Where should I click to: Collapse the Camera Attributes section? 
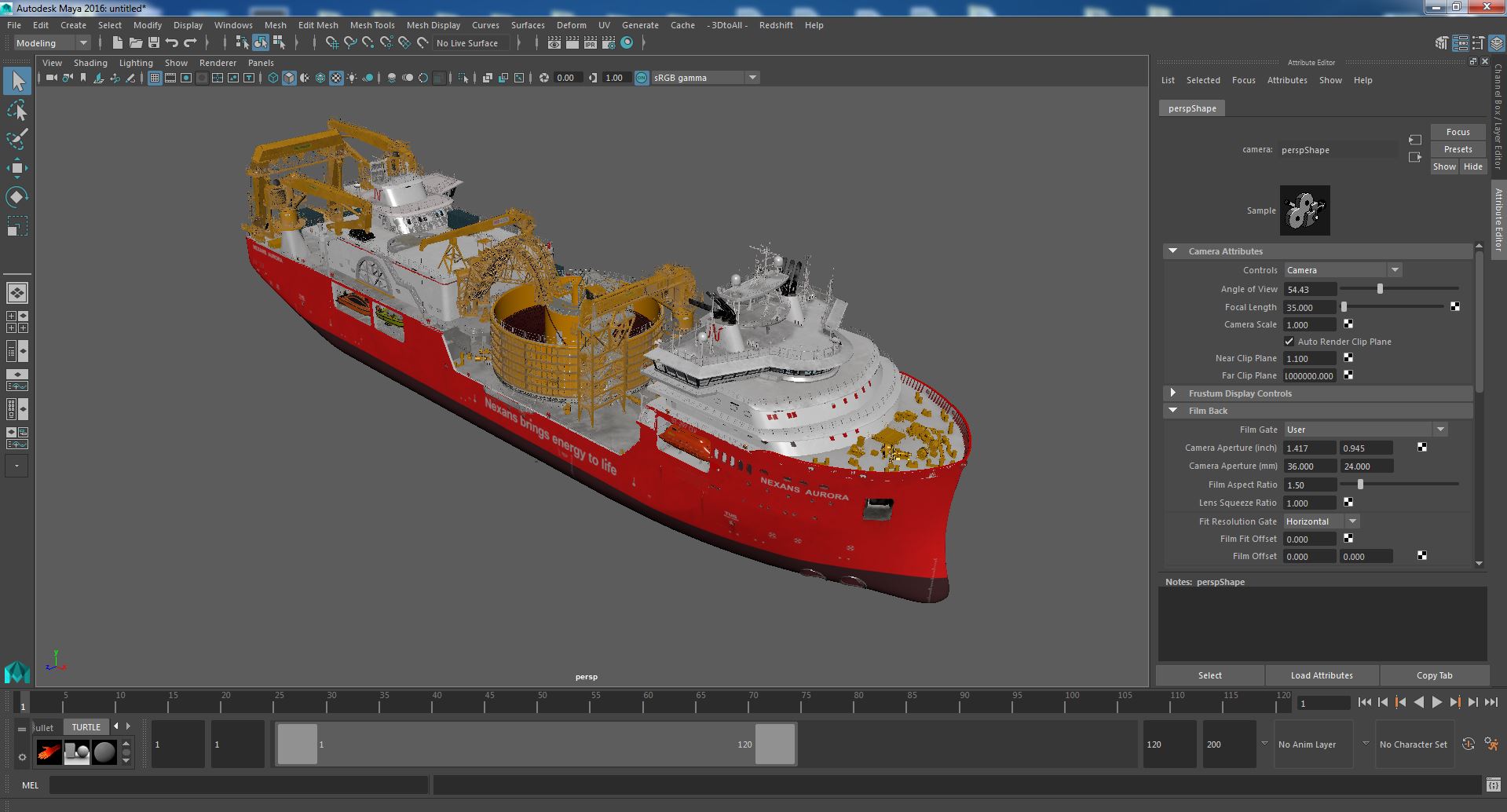1173,251
